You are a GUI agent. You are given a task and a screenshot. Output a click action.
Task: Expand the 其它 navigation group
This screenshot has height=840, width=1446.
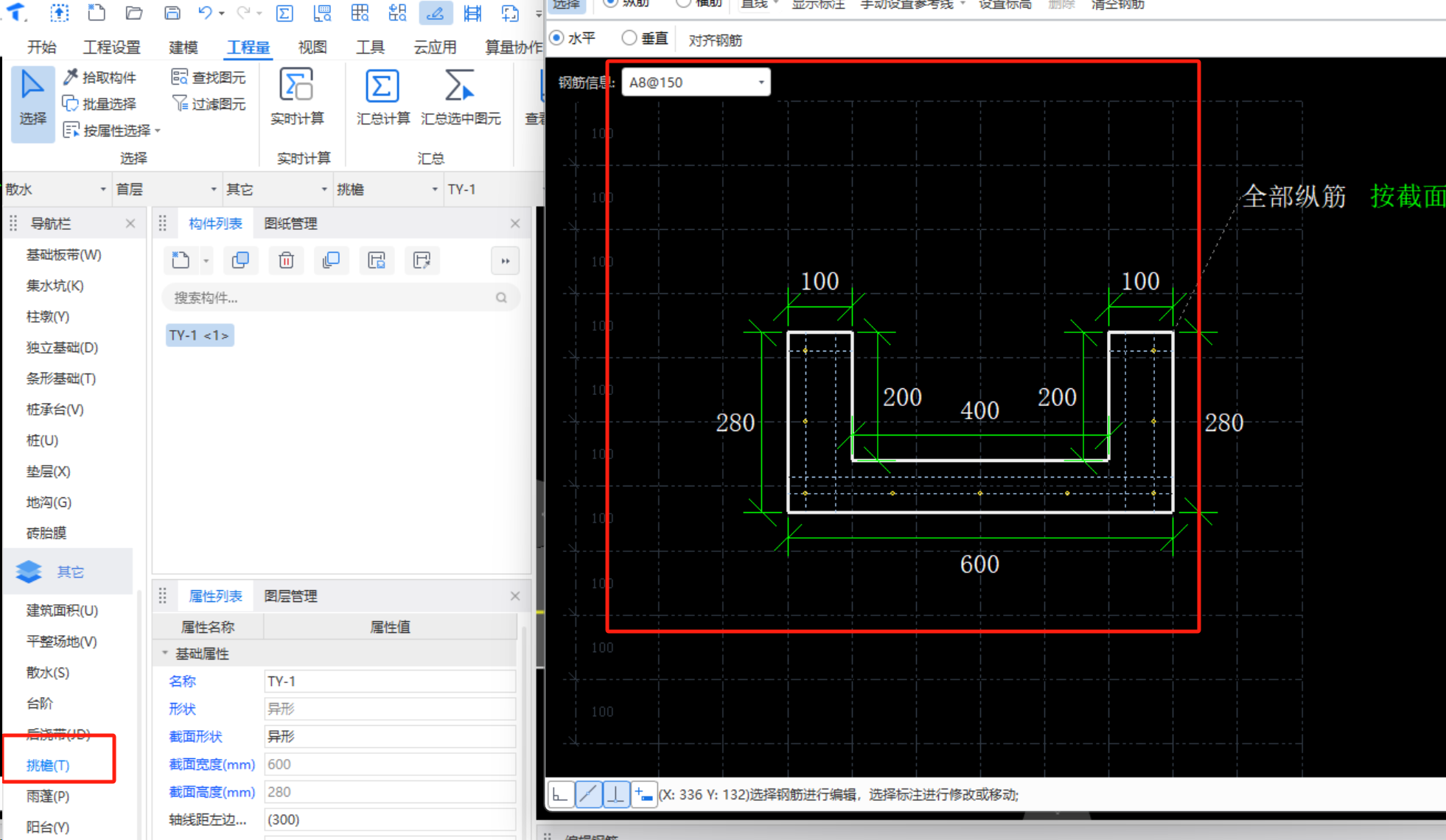click(x=68, y=572)
